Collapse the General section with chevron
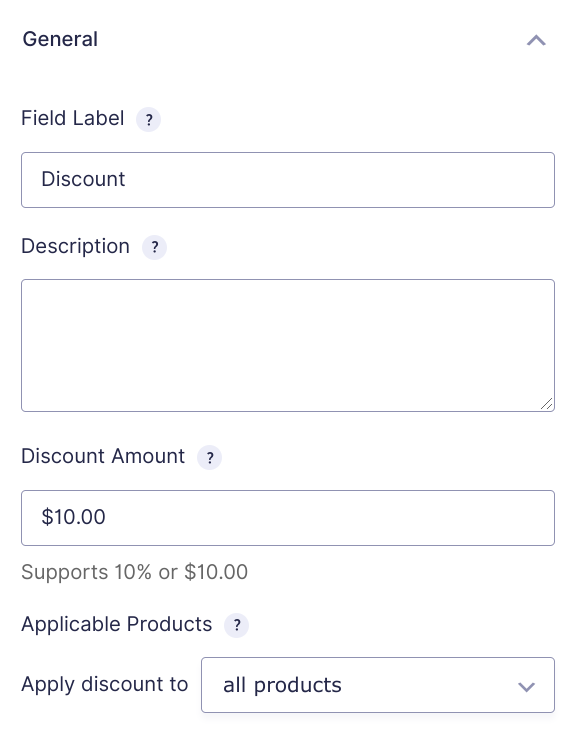The height and width of the screenshot is (756, 575). point(536,40)
